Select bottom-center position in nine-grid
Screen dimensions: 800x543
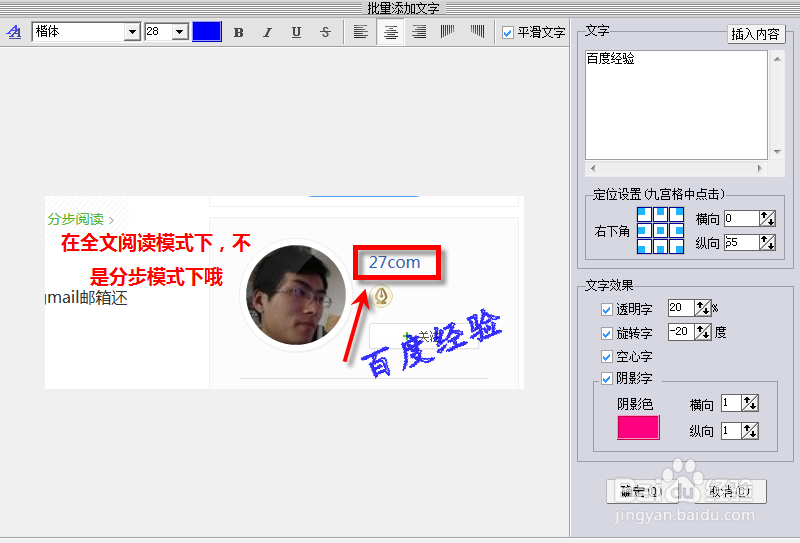point(660,246)
